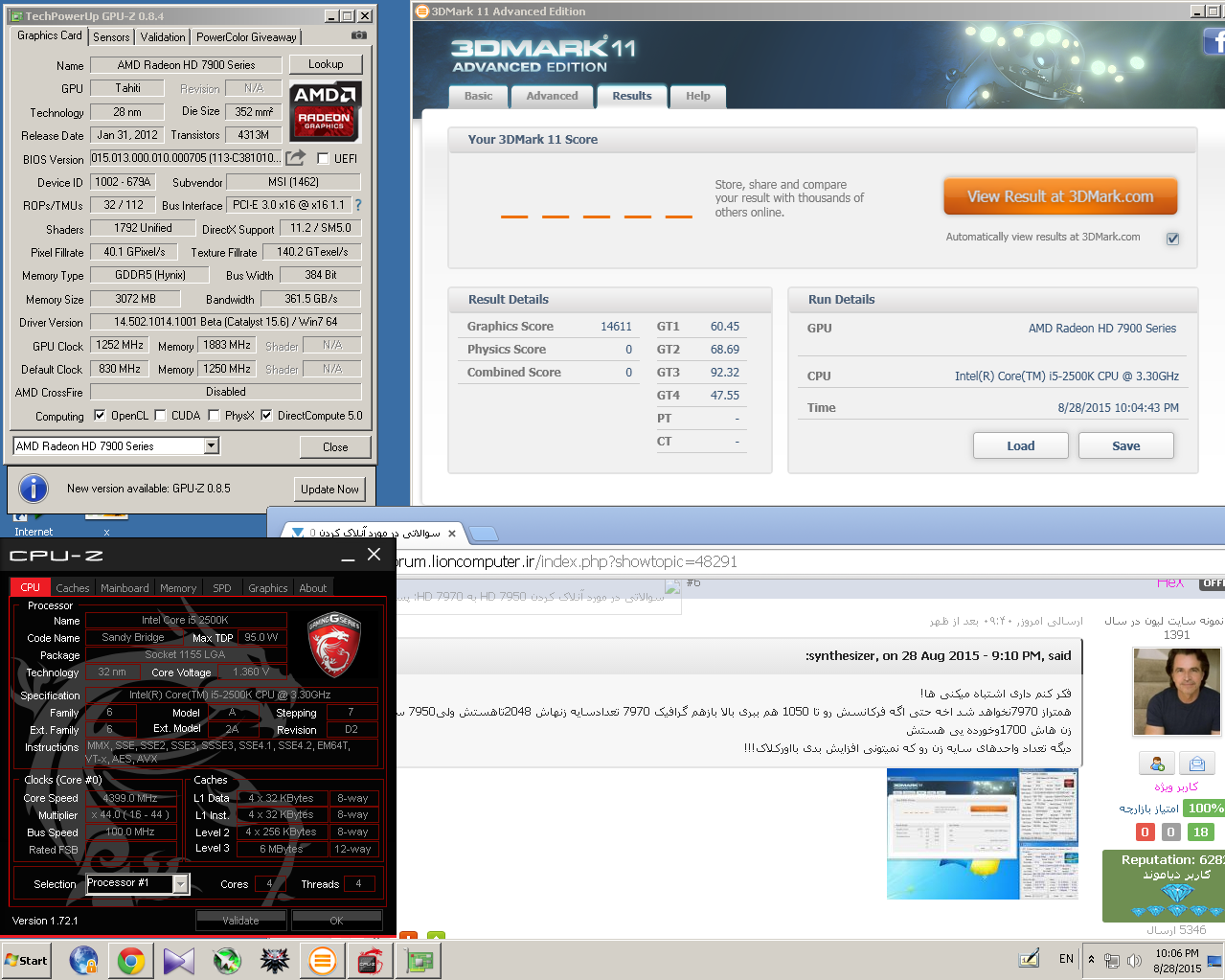The image size is (1225, 980).
Task: Click the volume speaker icon in system tray
Action: point(1134,960)
